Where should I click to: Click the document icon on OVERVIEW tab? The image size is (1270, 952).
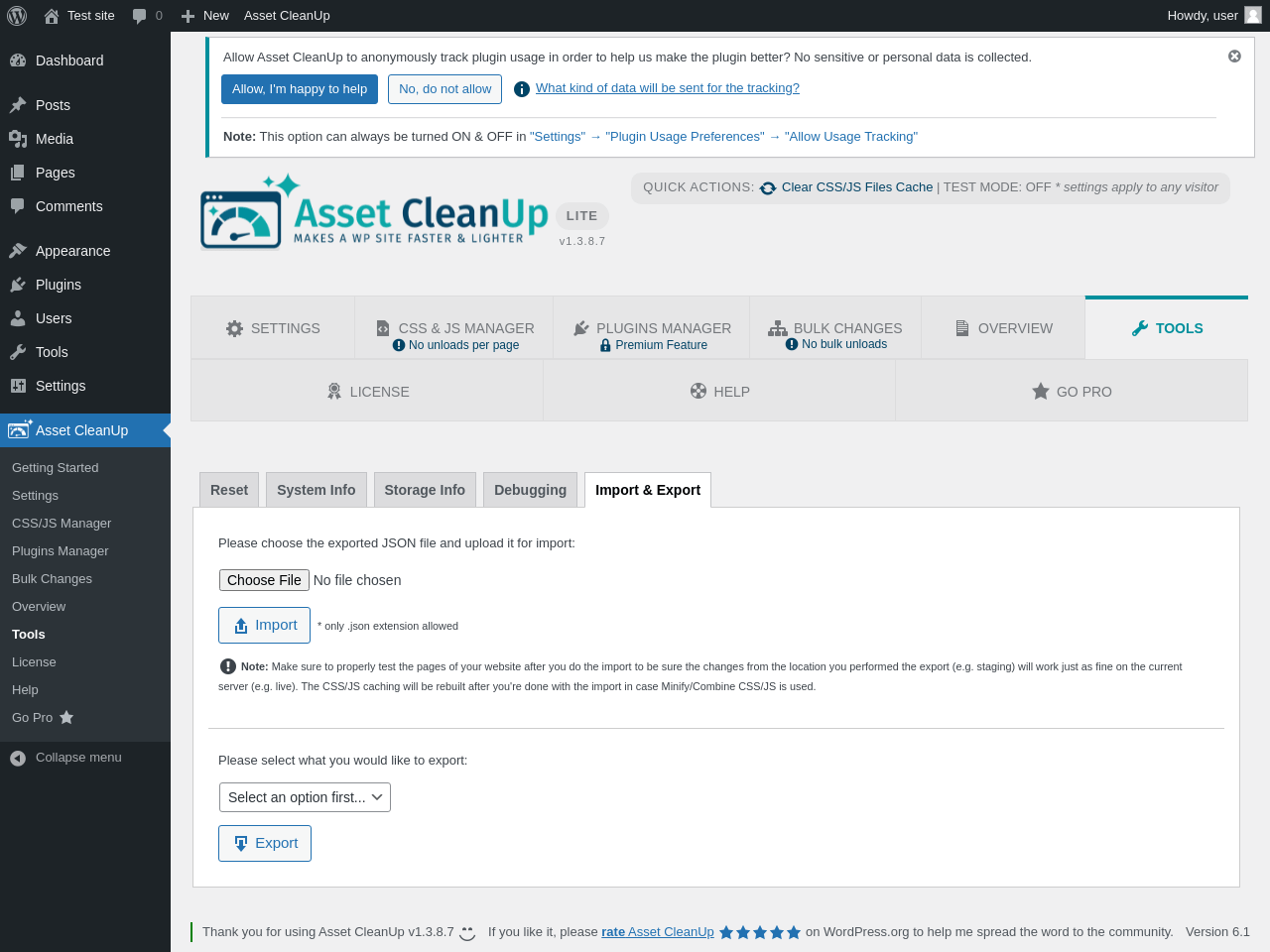[962, 328]
